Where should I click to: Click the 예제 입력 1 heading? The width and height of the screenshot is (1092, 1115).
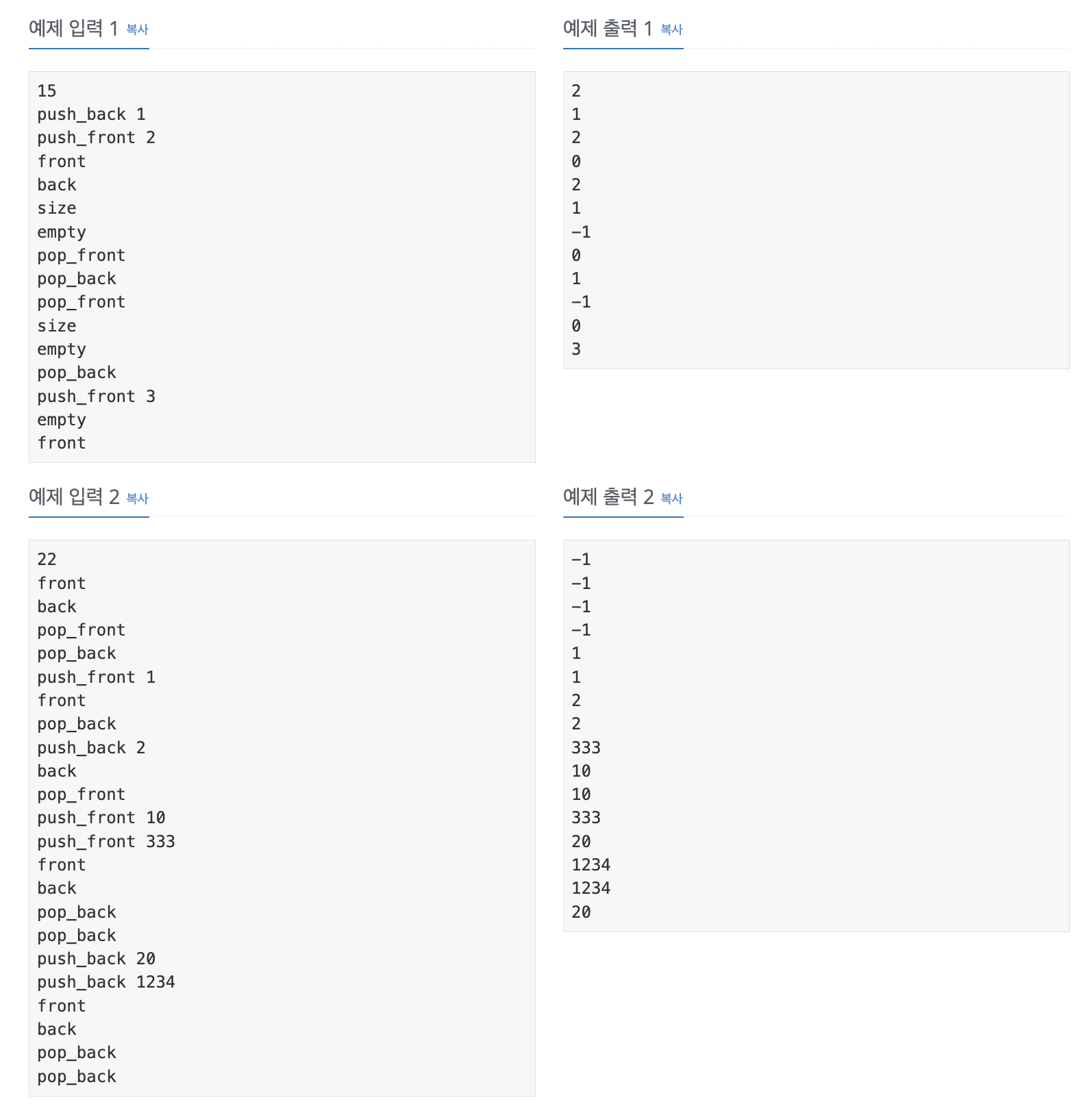tap(73, 29)
